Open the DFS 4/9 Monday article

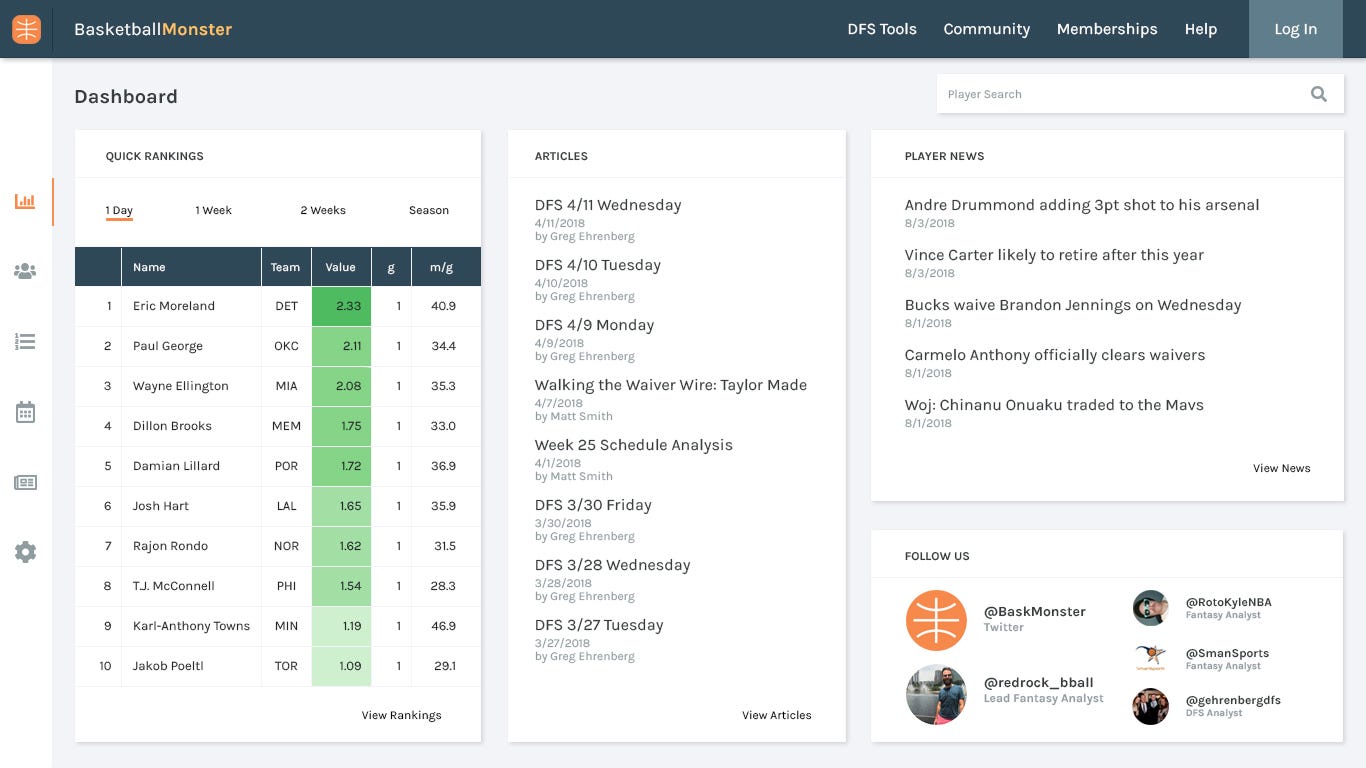point(594,325)
